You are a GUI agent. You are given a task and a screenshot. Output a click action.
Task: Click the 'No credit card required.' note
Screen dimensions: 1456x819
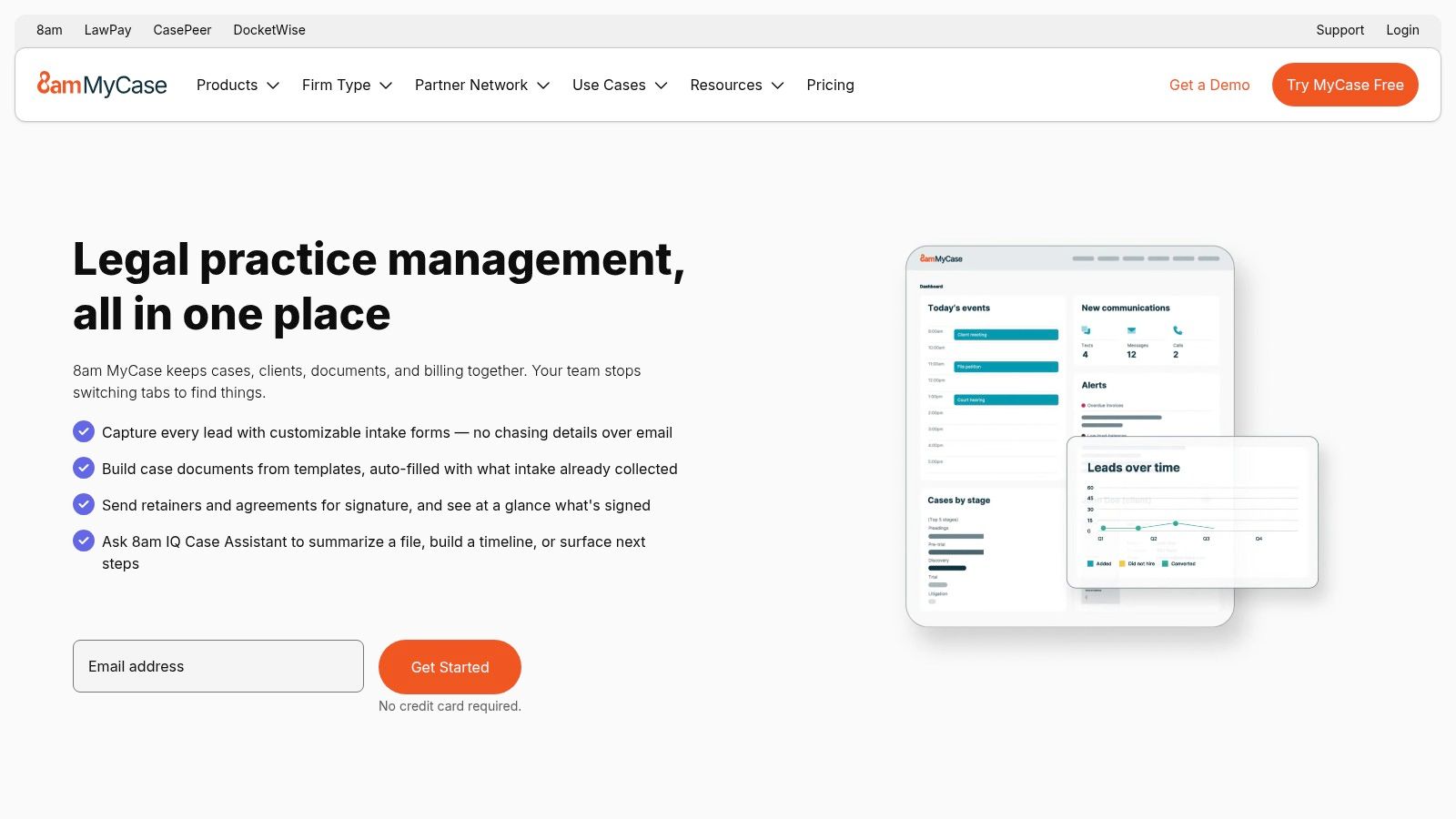coord(450,706)
